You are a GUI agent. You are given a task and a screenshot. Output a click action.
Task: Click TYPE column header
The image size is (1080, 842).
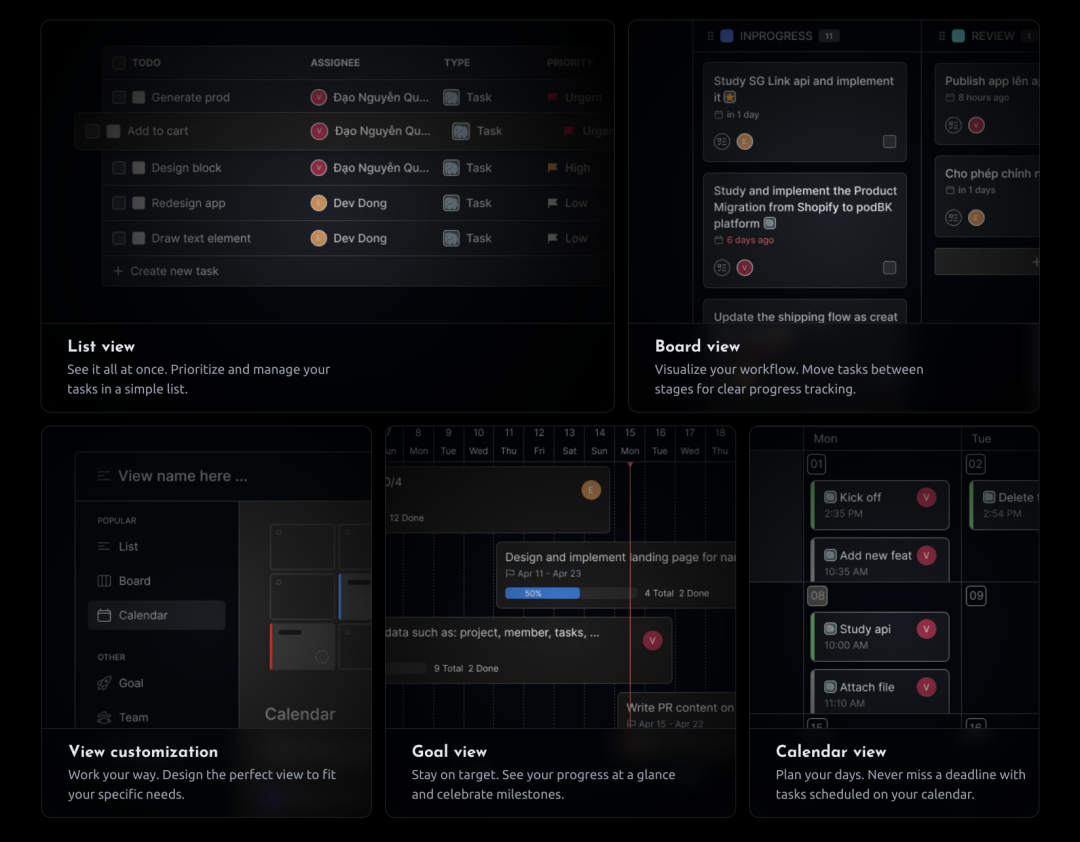tap(457, 63)
